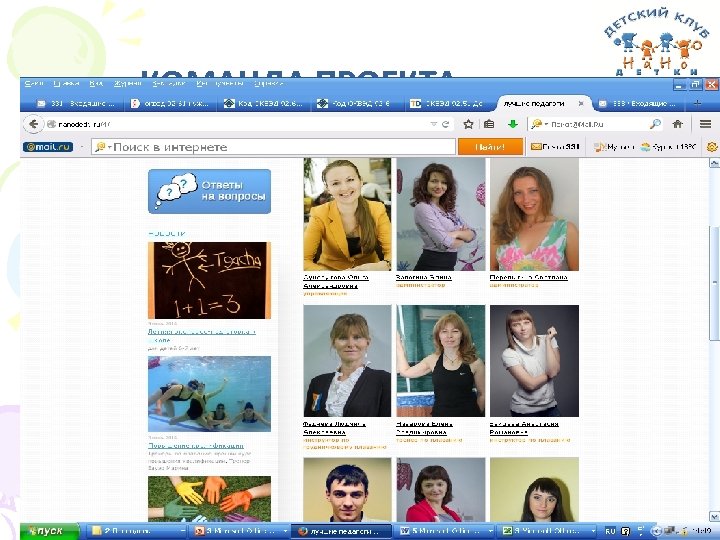
Task: Go to the home page icon
Action: (x=677, y=124)
